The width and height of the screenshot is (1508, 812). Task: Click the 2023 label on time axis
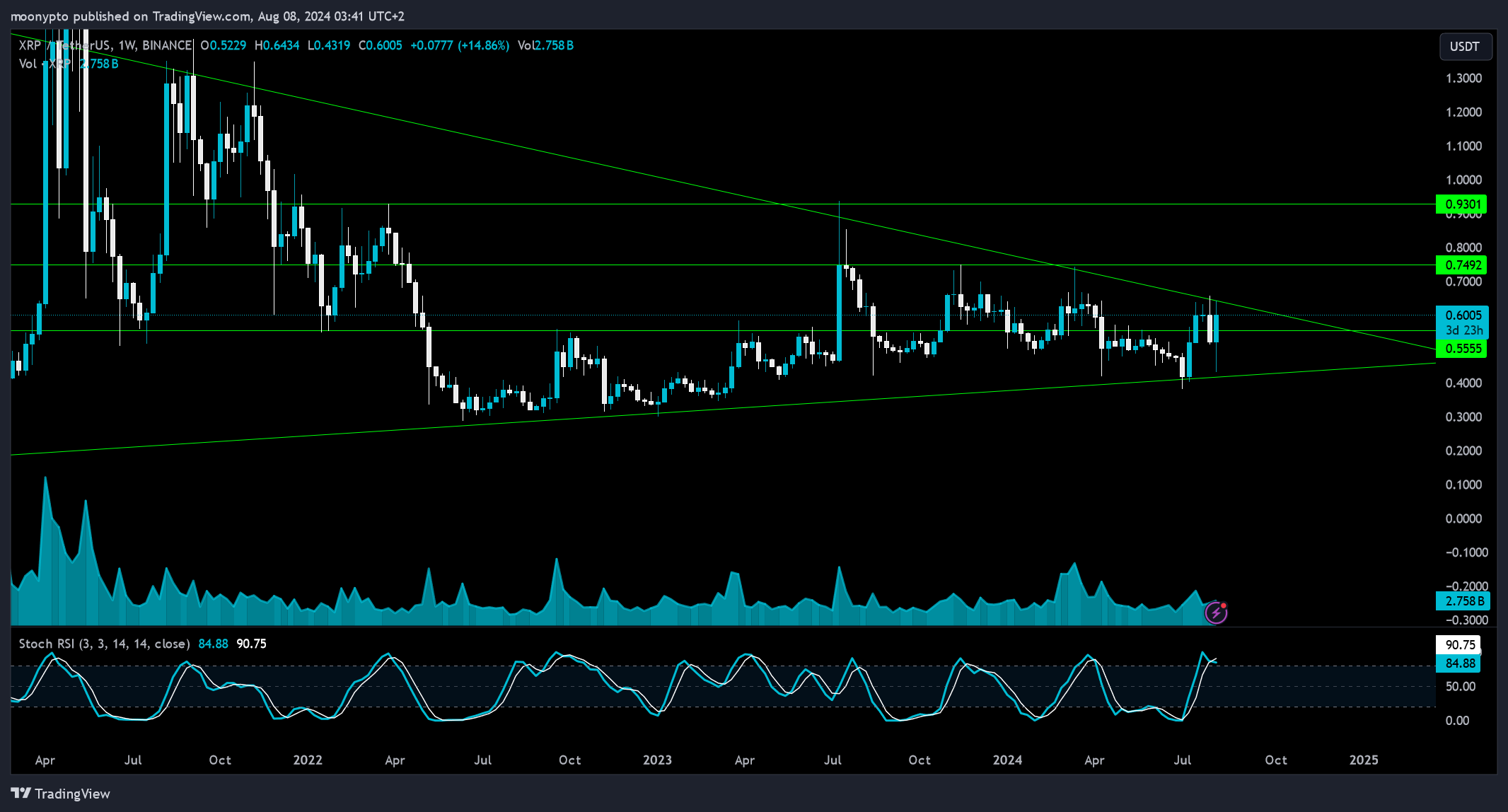(657, 760)
